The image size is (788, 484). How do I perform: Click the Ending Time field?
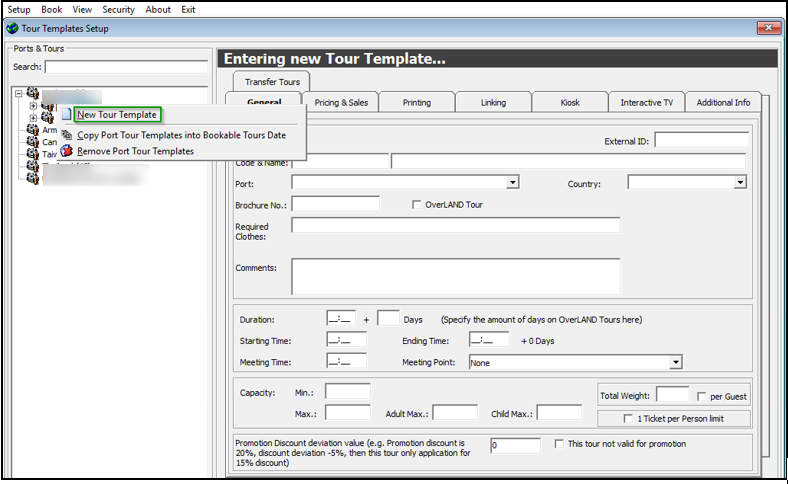(489, 339)
